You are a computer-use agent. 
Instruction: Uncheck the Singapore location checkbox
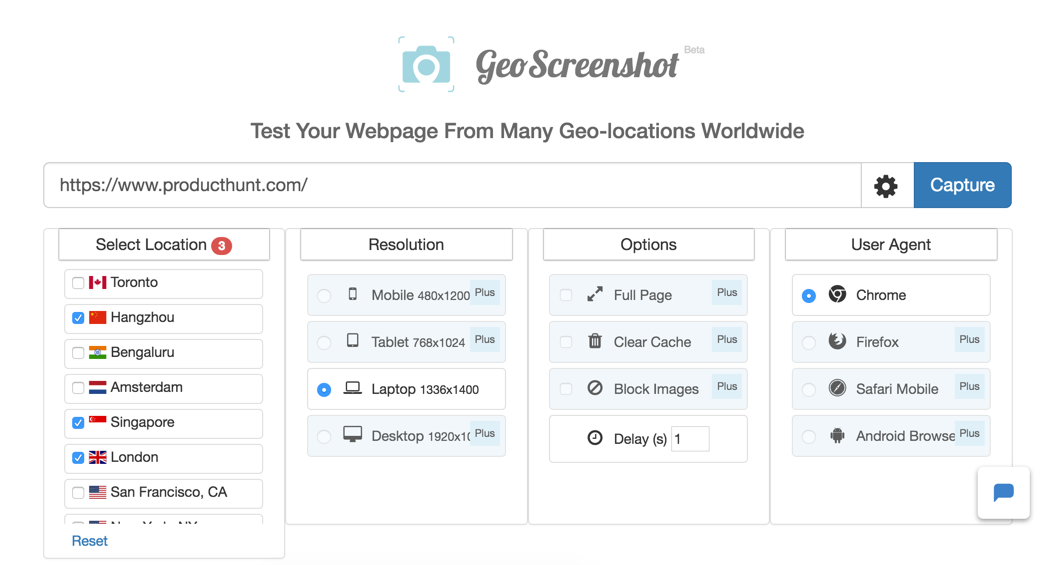pos(78,423)
